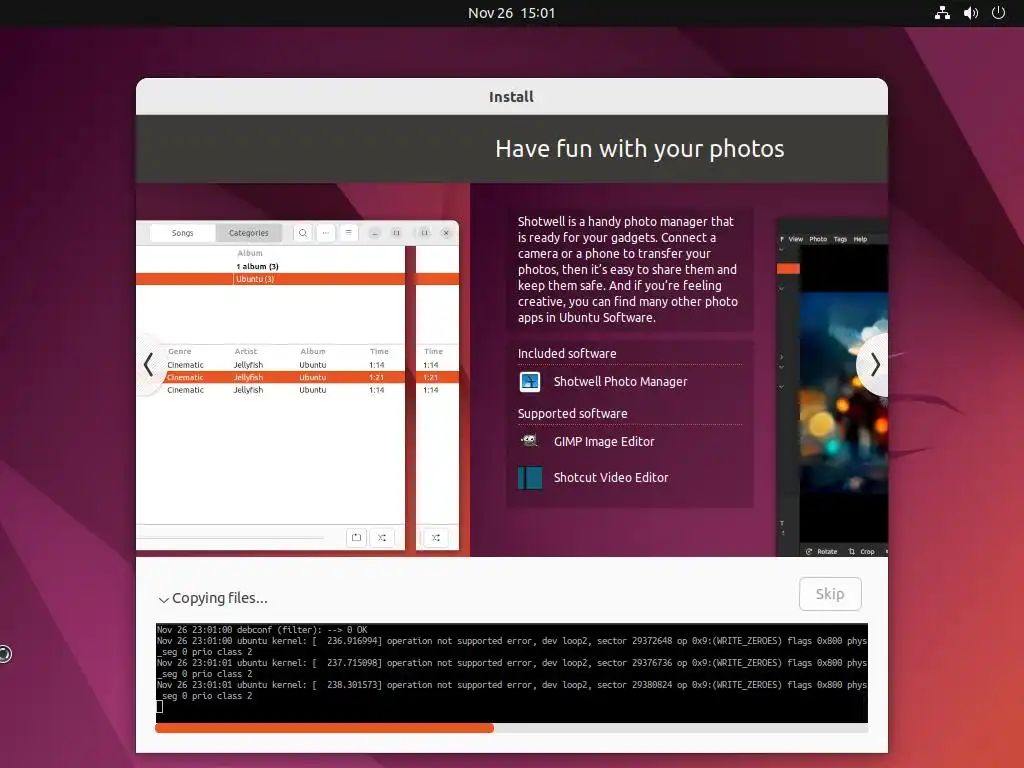
Task: Open the View menu in photo app preview
Action: pyautogui.click(x=795, y=239)
